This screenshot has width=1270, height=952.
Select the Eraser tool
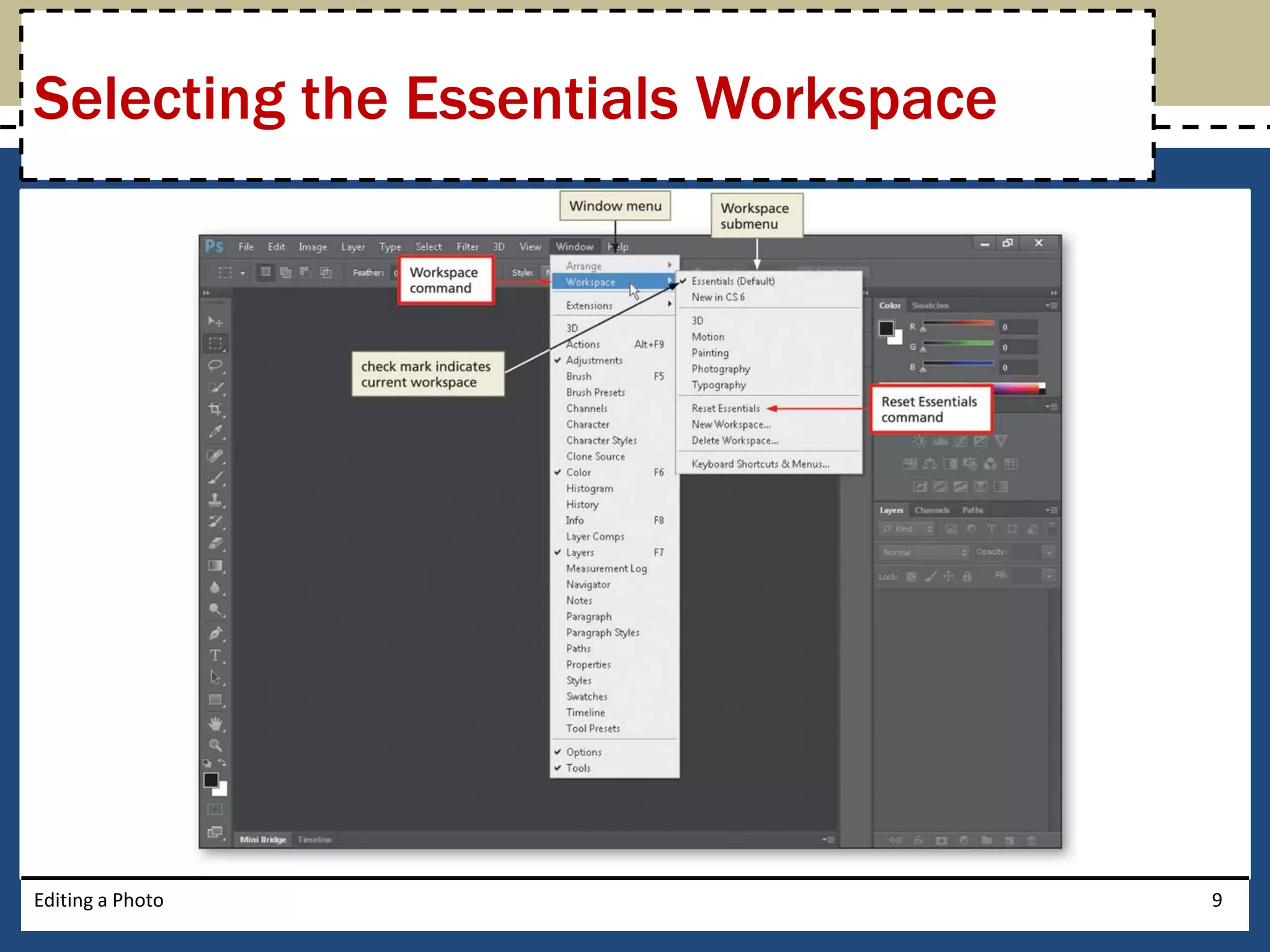[215, 544]
